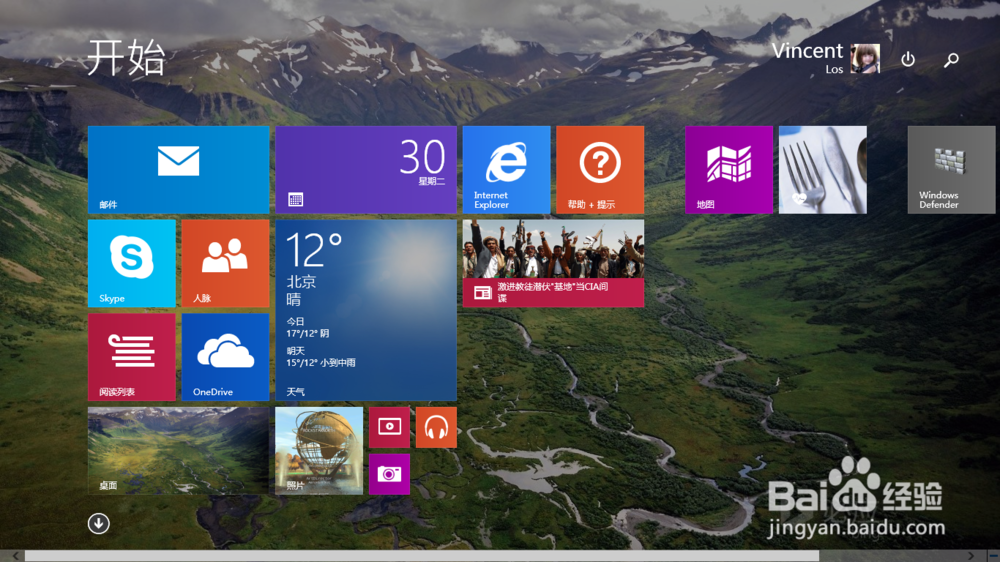Open the Music headphones small tile
This screenshot has width=1000, height=562.
pos(436,427)
